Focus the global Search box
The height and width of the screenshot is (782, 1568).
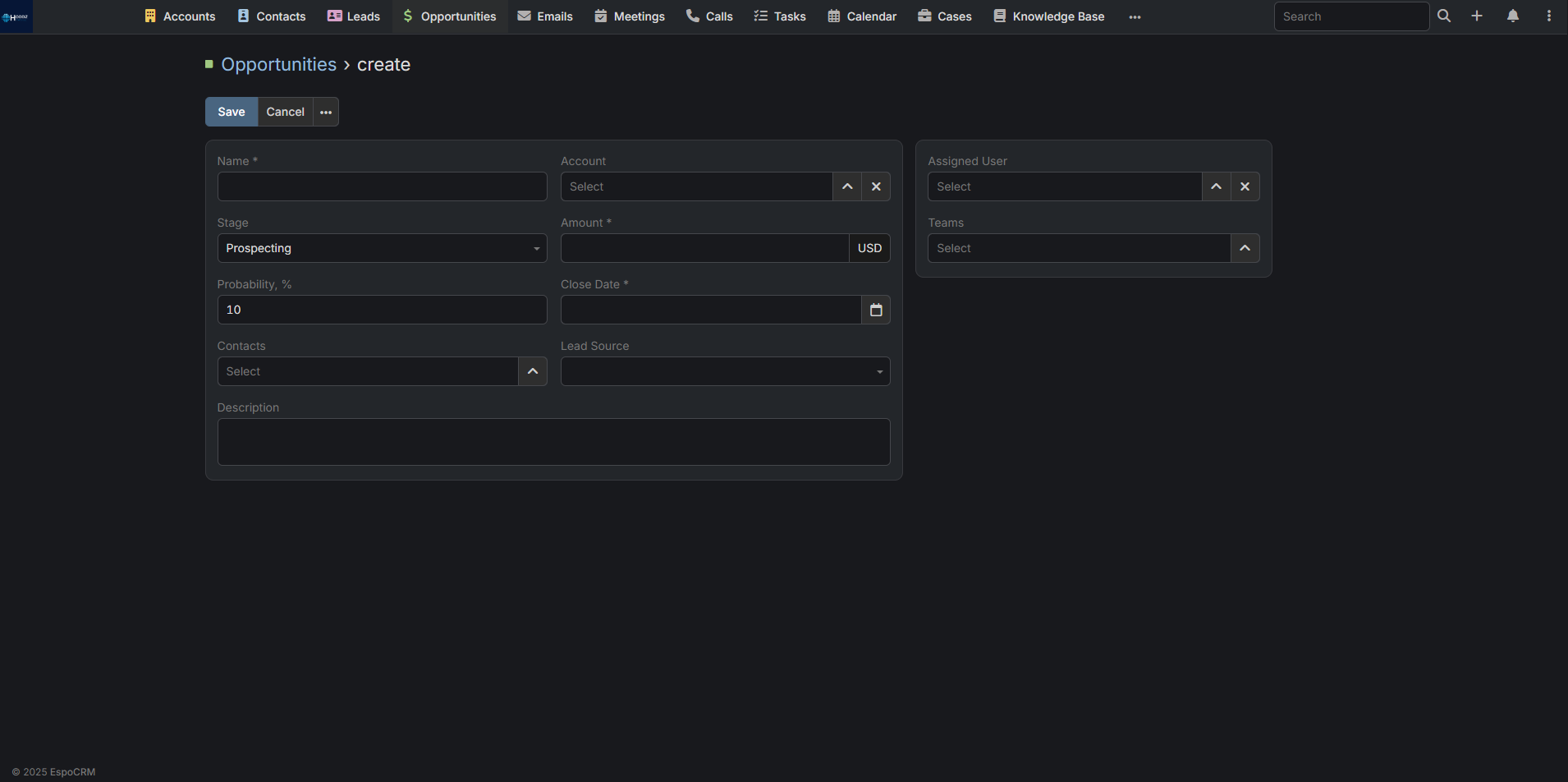coord(1351,16)
